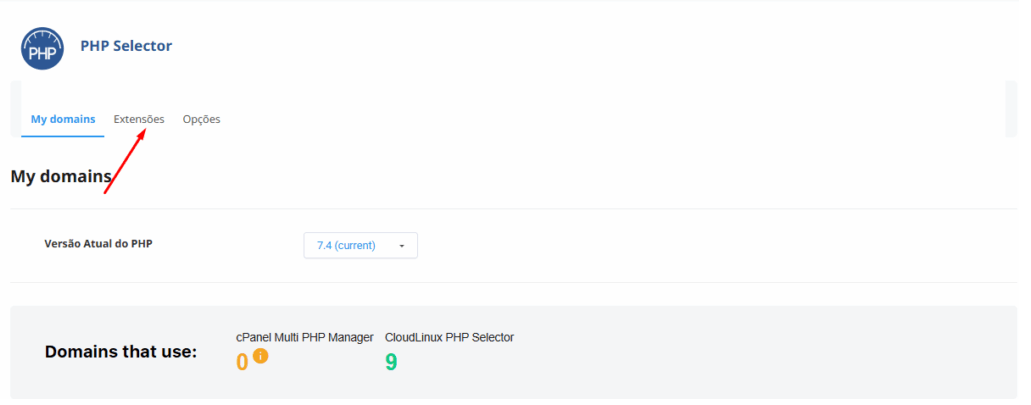This screenshot has height=405, width=1031.
Task: Click the orange info icon beside zero
Action: 261,356
